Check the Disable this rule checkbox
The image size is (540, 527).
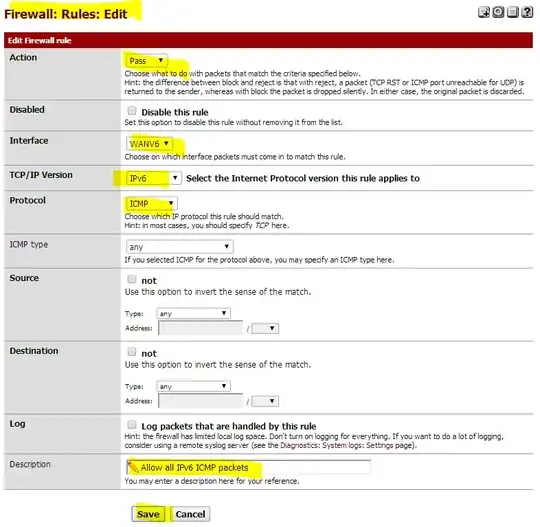pos(132,111)
